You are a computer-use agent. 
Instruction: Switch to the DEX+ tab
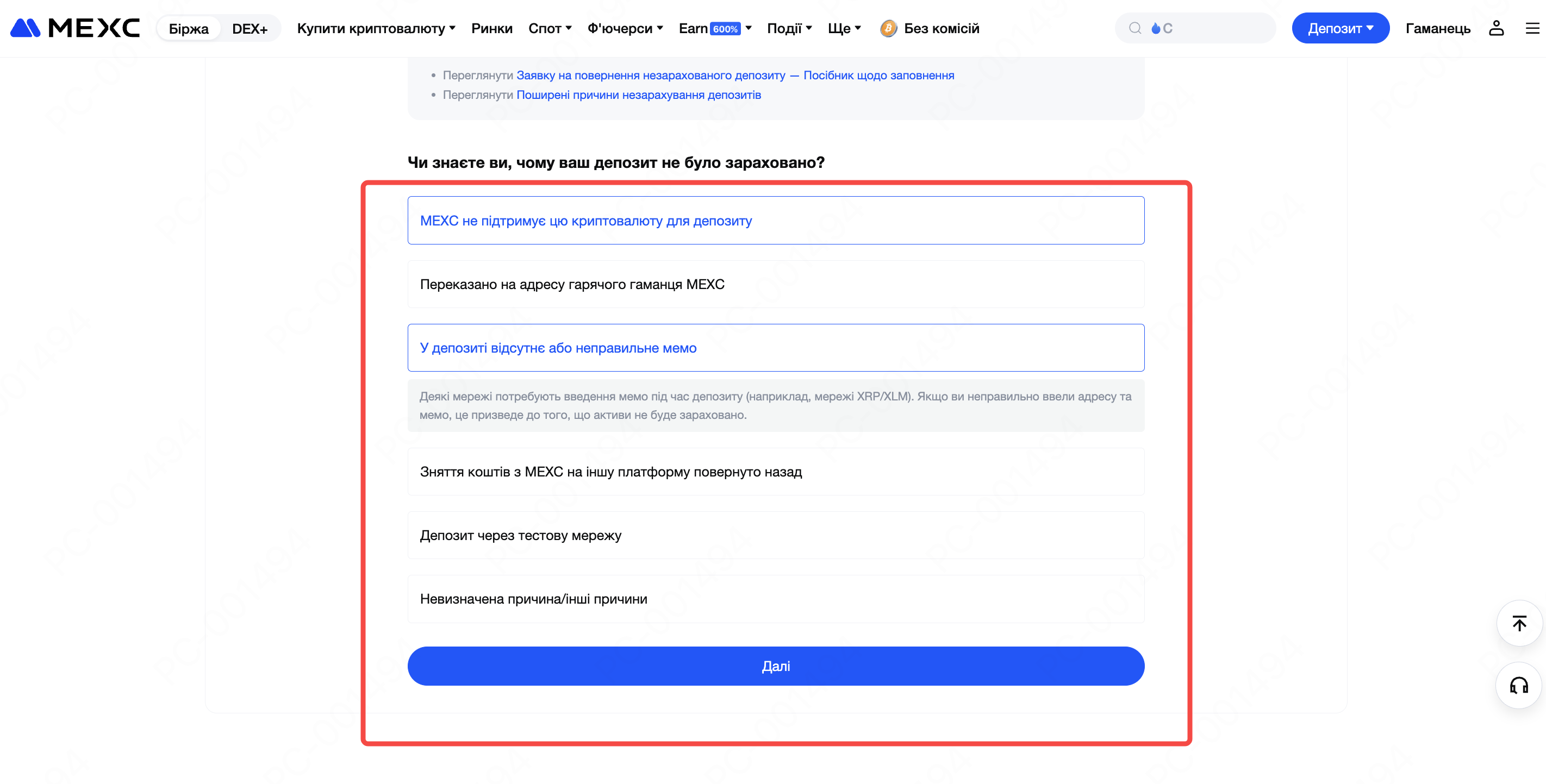click(x=250, y=28)
